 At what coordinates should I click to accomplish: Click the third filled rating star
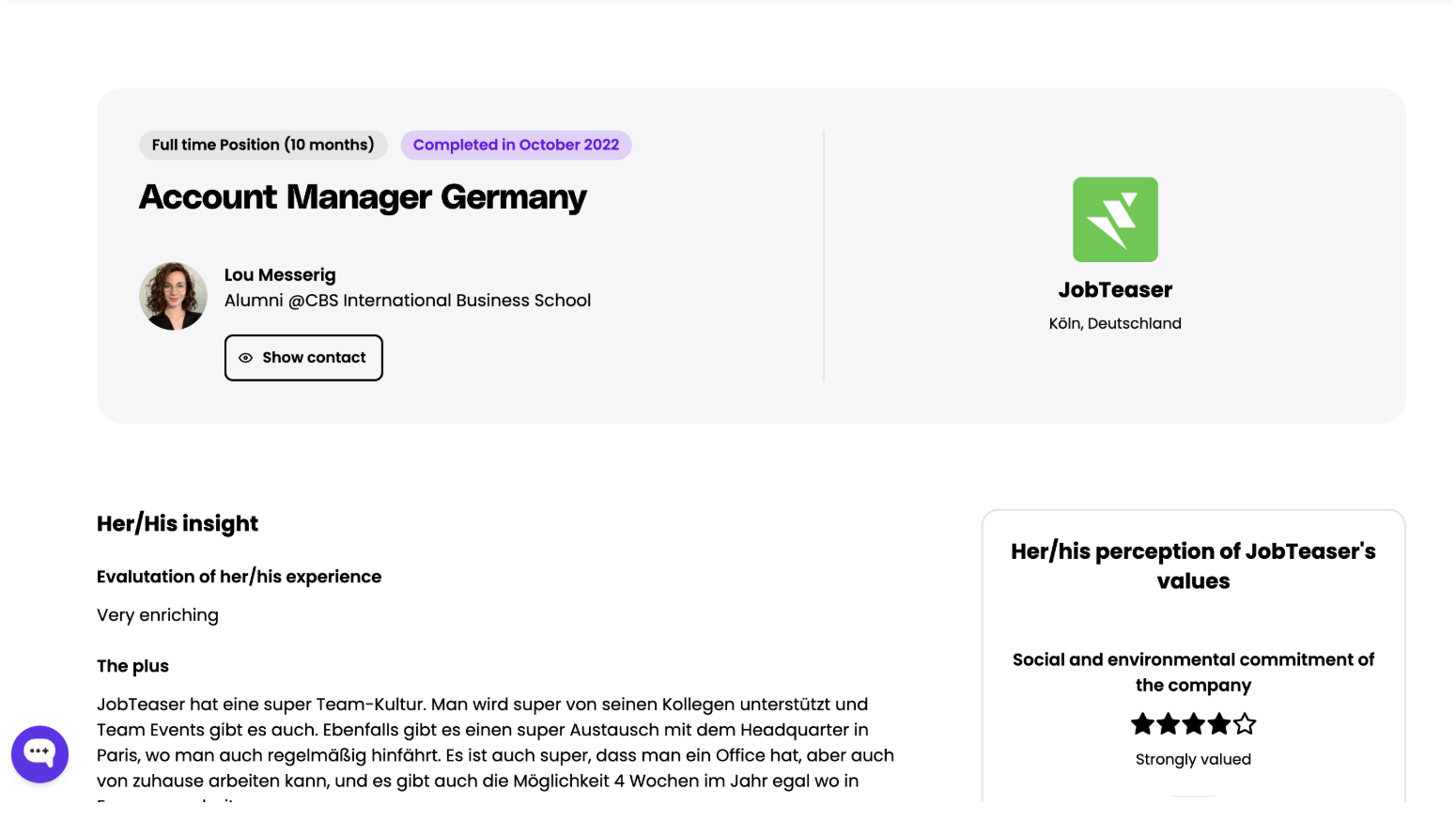tap(1193, 724)
